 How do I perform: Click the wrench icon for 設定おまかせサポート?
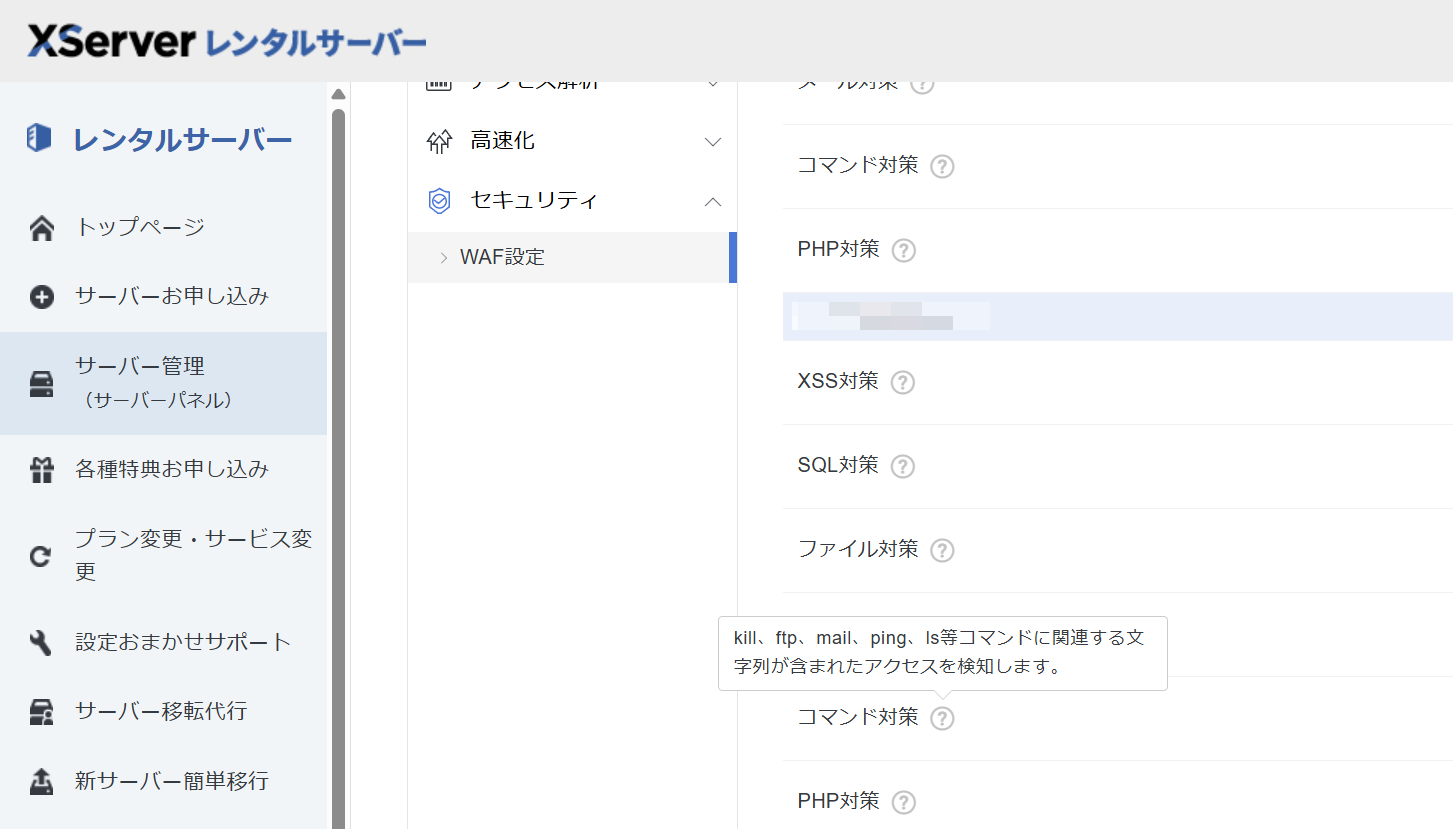coord(42,643)
